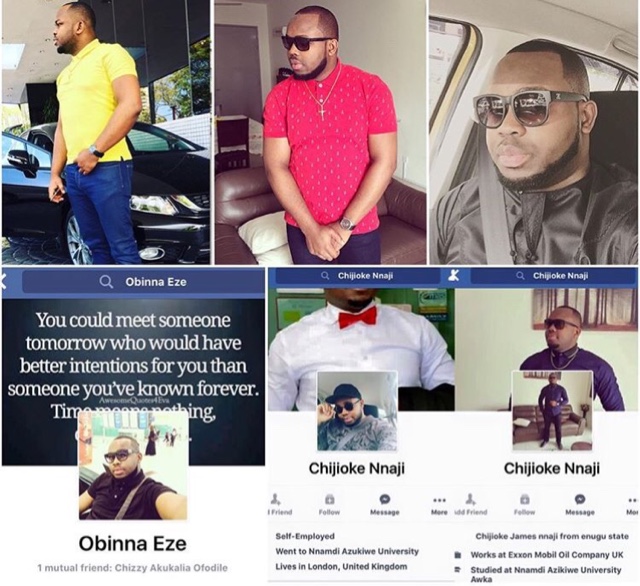Click the back arrow between Chijioke search bars
640x586 pixels.
[x=453, y=275]
